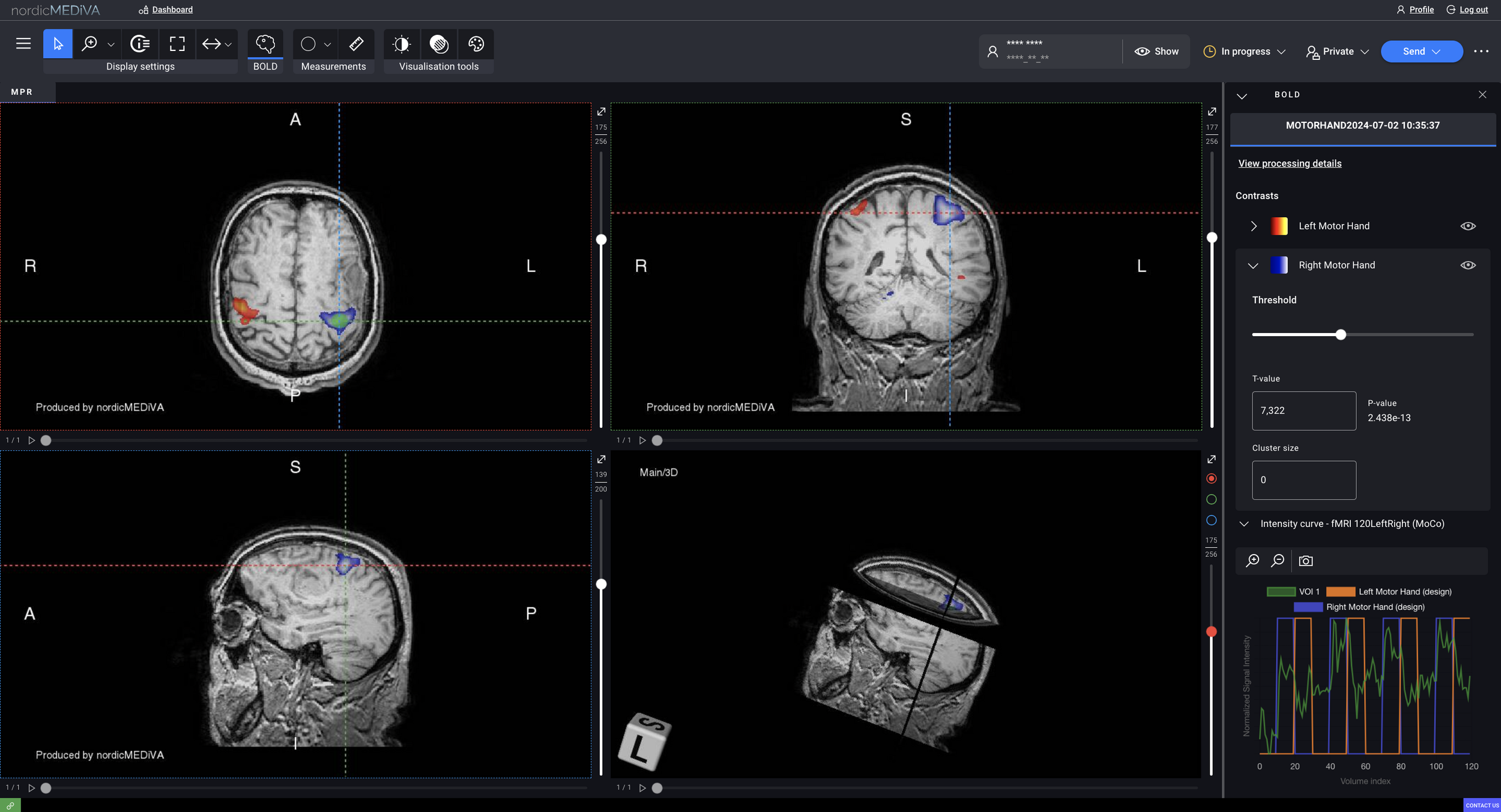The height and width of the screenshot is (812, 1501).
Task: Zoom in on the intensity curve chart
Action: [1252, 561]
